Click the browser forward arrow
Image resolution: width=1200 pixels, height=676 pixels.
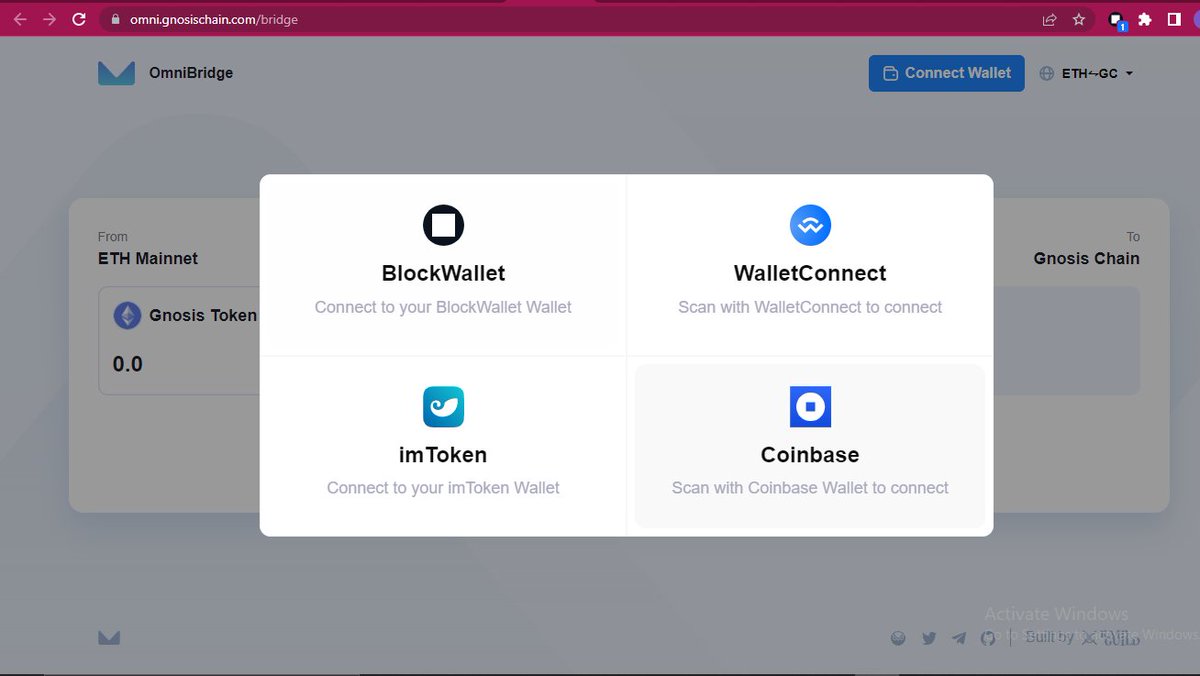point(49,19)
